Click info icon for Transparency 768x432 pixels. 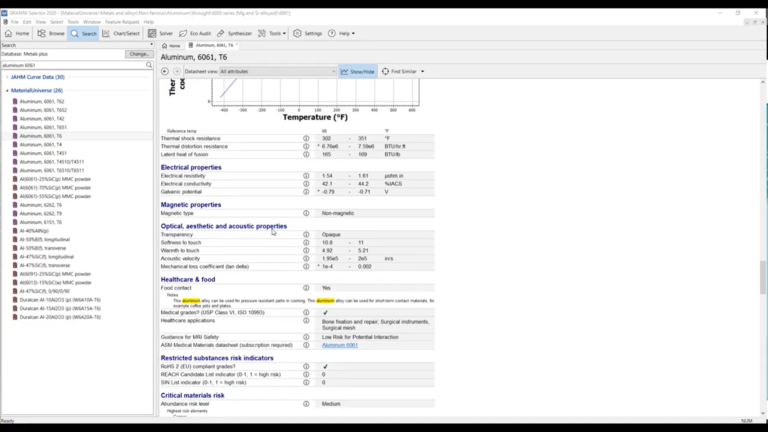[306, 235]
